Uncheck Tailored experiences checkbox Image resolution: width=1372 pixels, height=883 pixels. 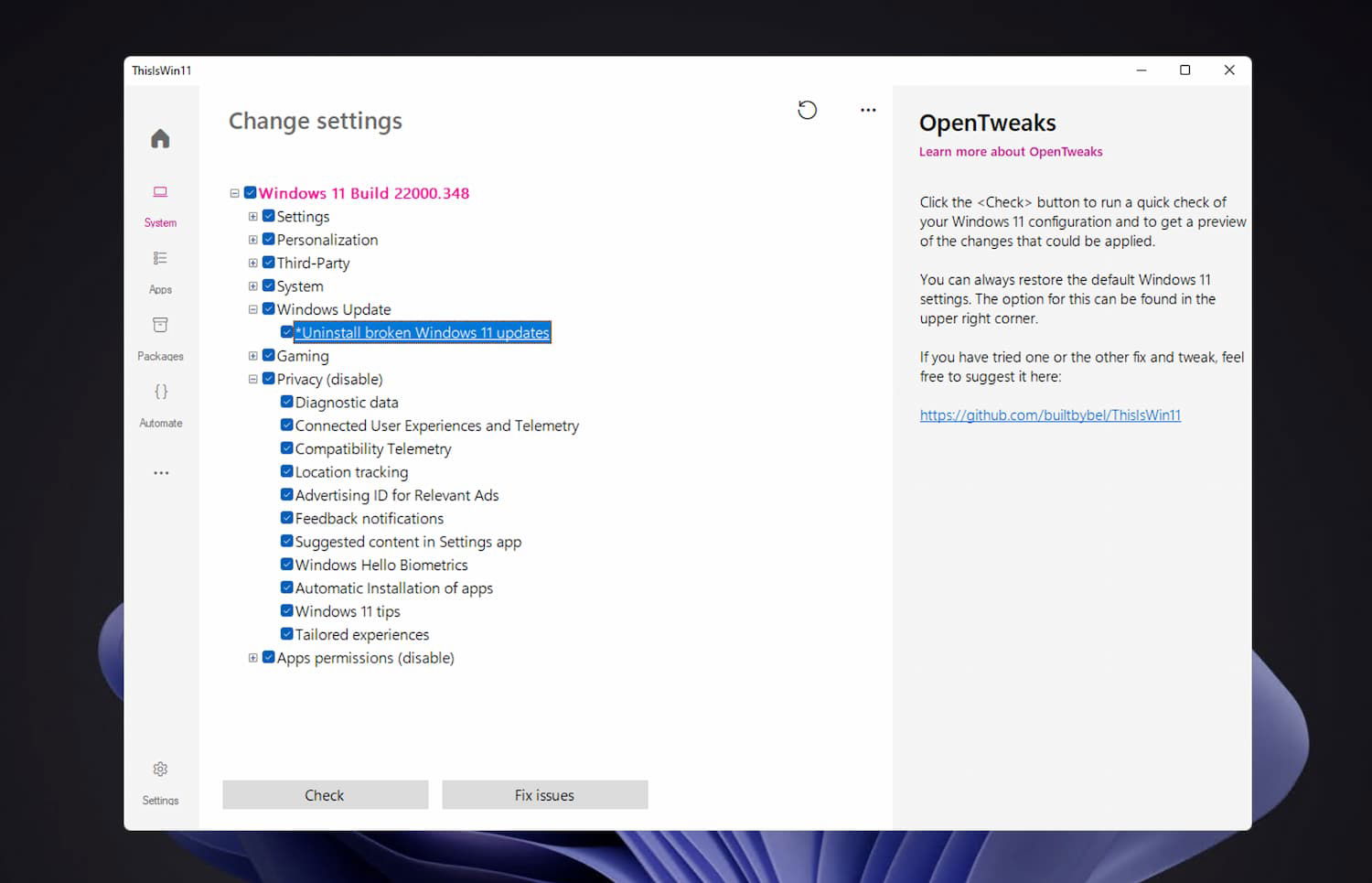coord(286,634)
